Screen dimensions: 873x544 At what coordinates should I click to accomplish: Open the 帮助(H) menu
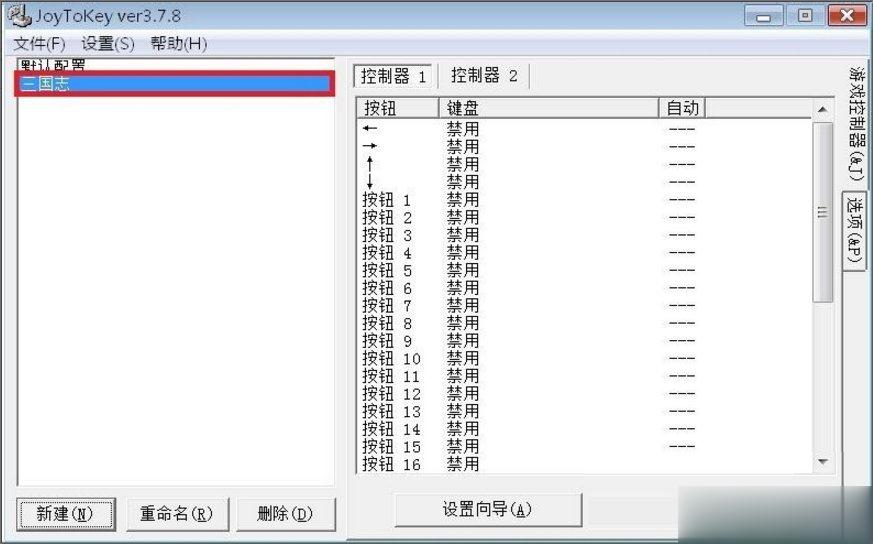coord(179,43)
